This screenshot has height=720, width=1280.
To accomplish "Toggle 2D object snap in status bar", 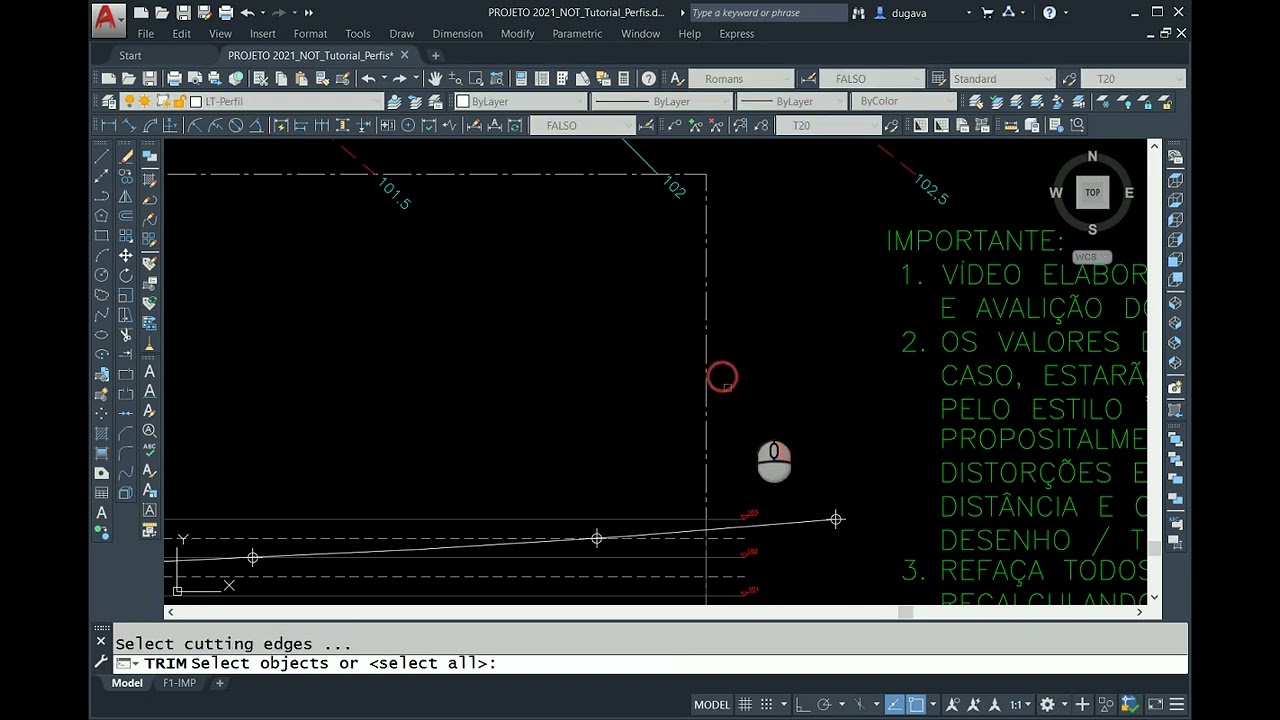I will click(916, 704).
